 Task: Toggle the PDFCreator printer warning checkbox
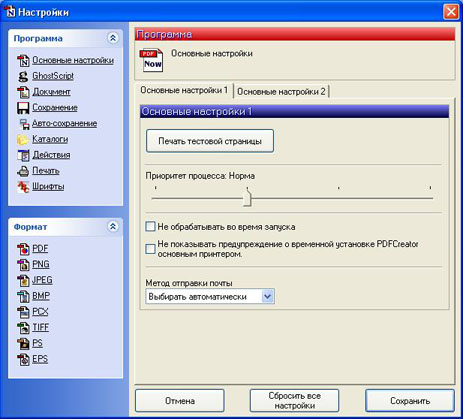150,249
